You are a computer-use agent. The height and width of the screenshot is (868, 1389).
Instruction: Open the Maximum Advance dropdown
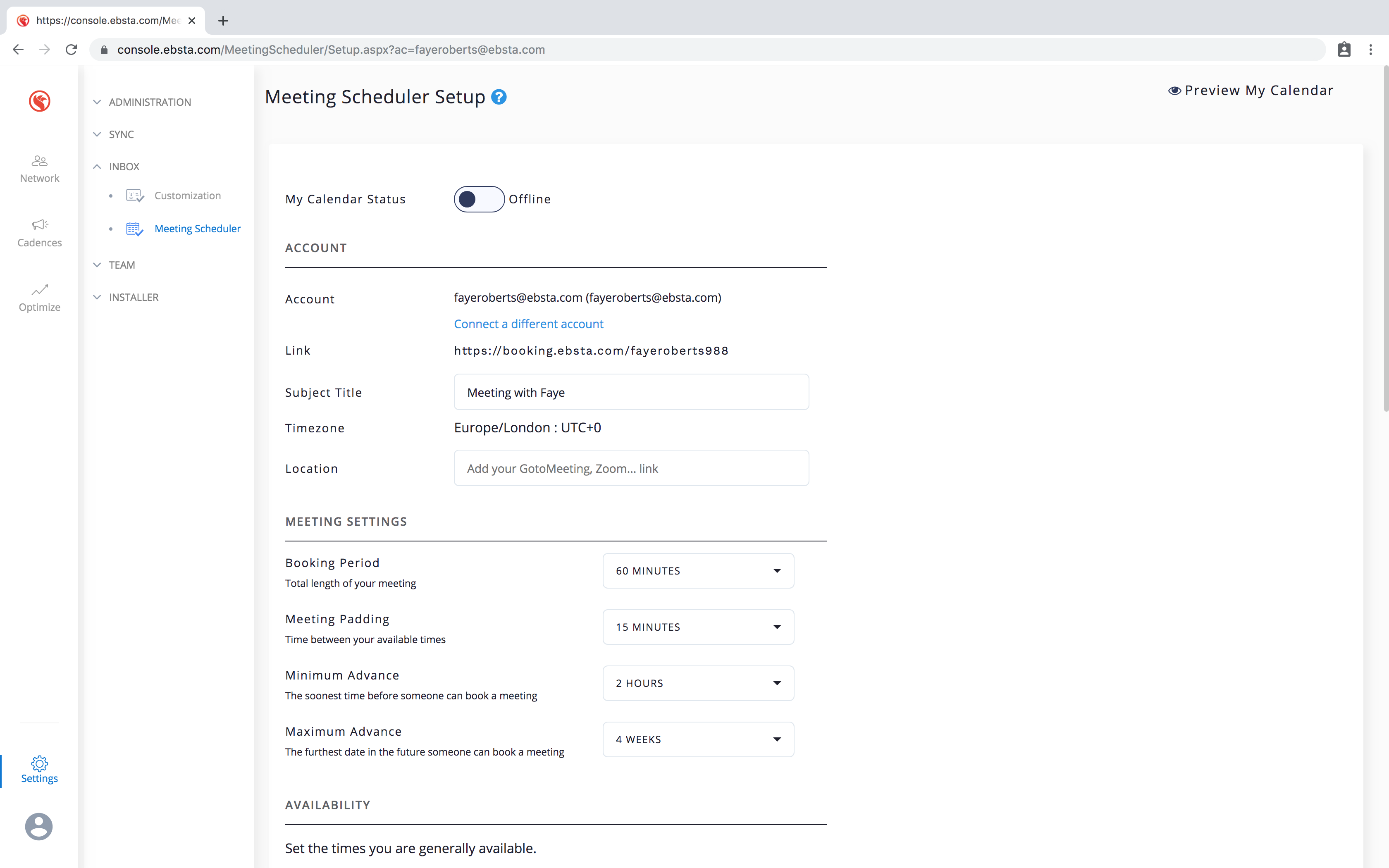698,739
